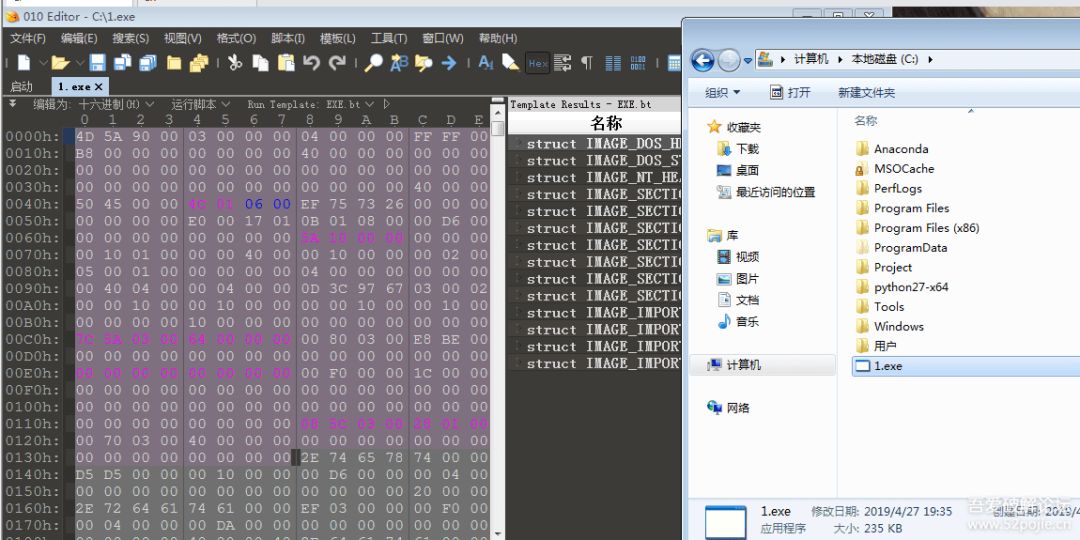The height and width of the screenshot is (540, 1080).
Task: Cut the selection using the scissors icon
Action: click(x=235, y=63)
